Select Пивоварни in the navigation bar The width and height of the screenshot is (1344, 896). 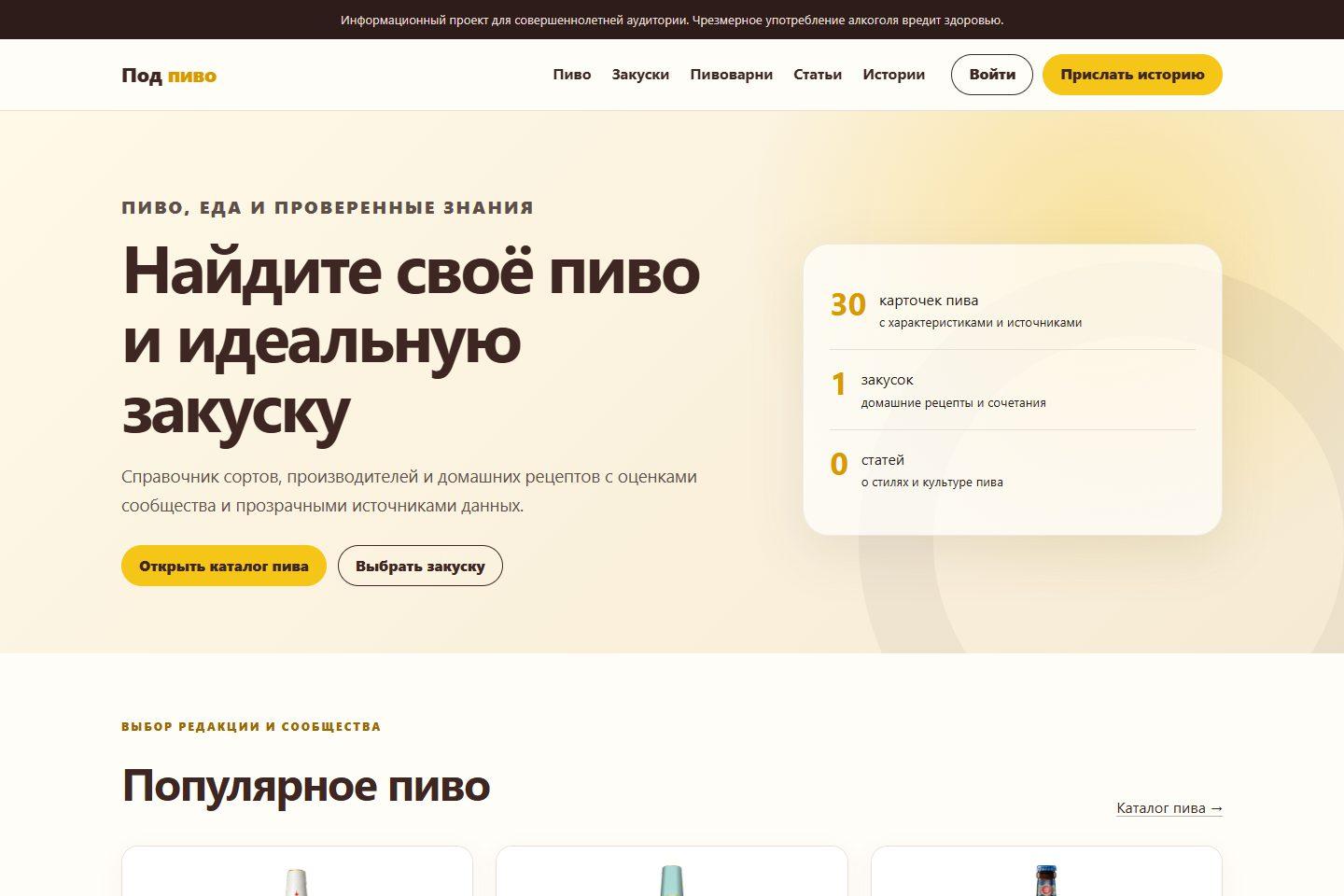tap(731, 75)
